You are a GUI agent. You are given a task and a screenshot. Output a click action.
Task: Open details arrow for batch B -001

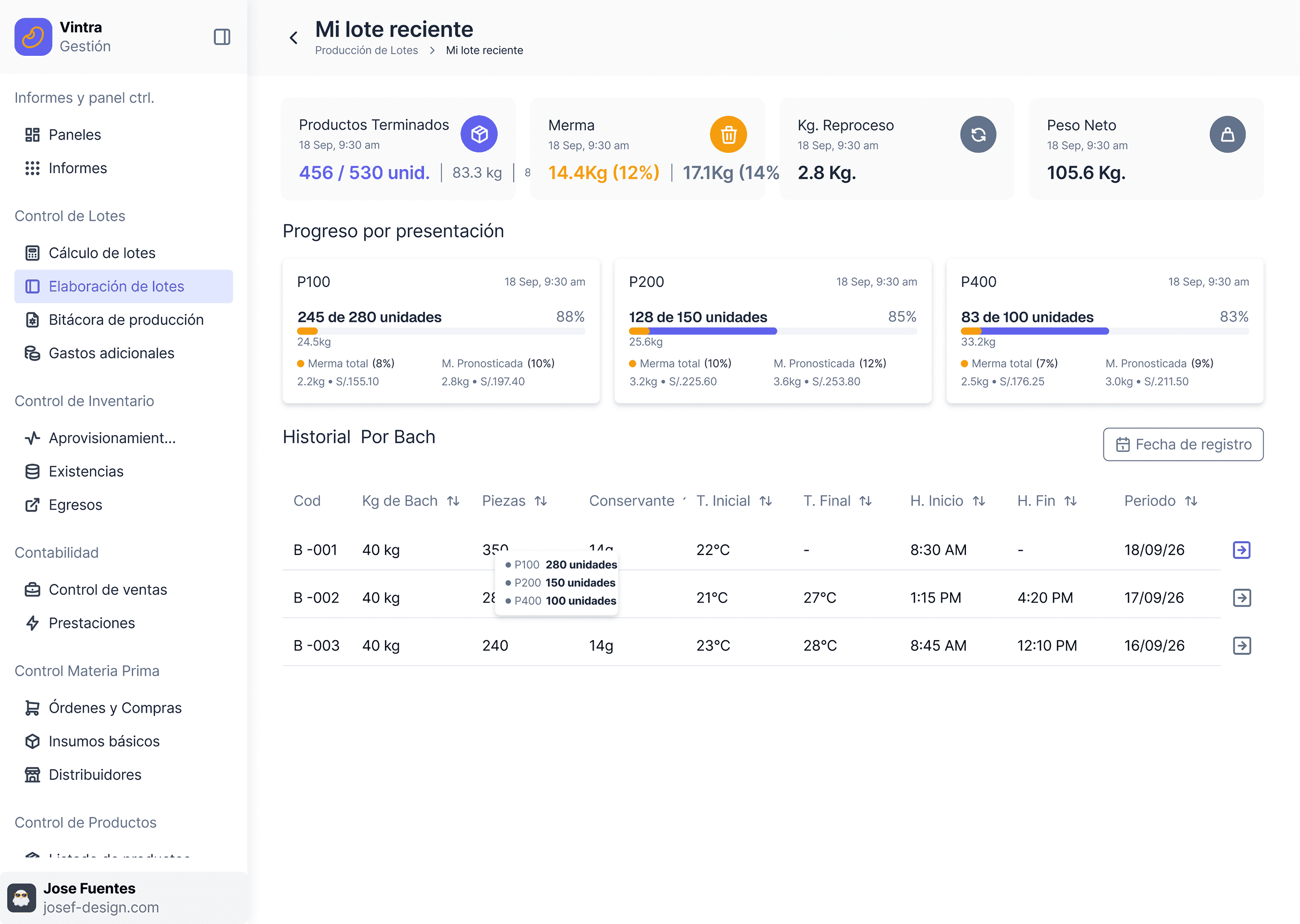tap(1242, 550)
